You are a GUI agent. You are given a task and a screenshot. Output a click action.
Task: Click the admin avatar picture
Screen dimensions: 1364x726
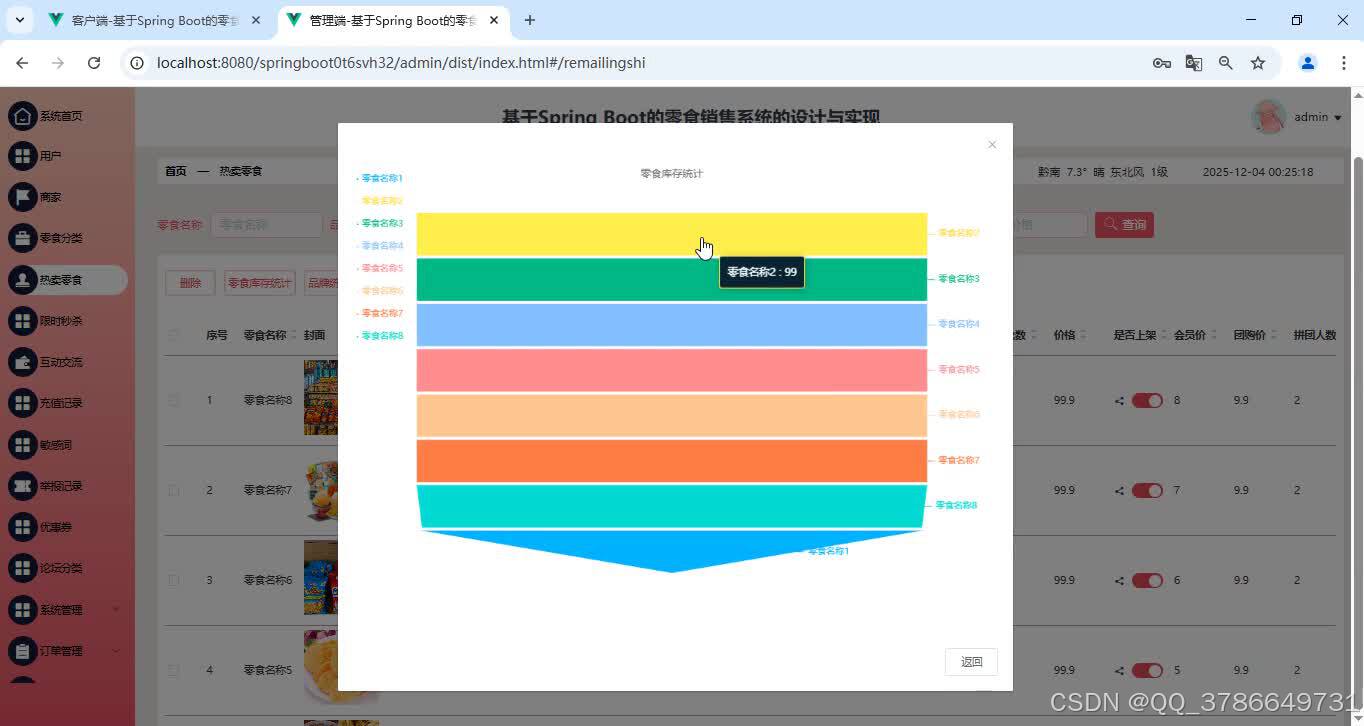(x=1269, y=117)
